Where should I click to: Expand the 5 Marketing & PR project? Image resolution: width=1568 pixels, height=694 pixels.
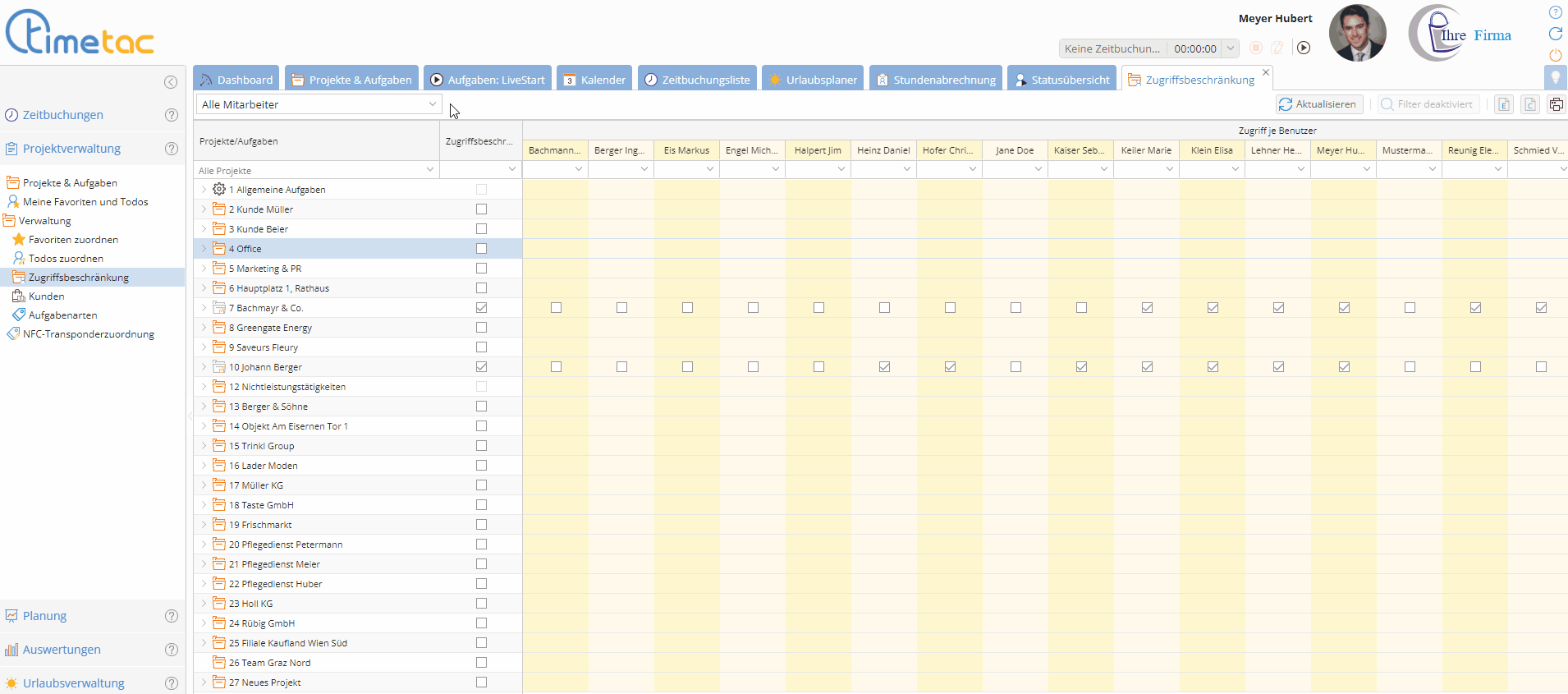204,269
